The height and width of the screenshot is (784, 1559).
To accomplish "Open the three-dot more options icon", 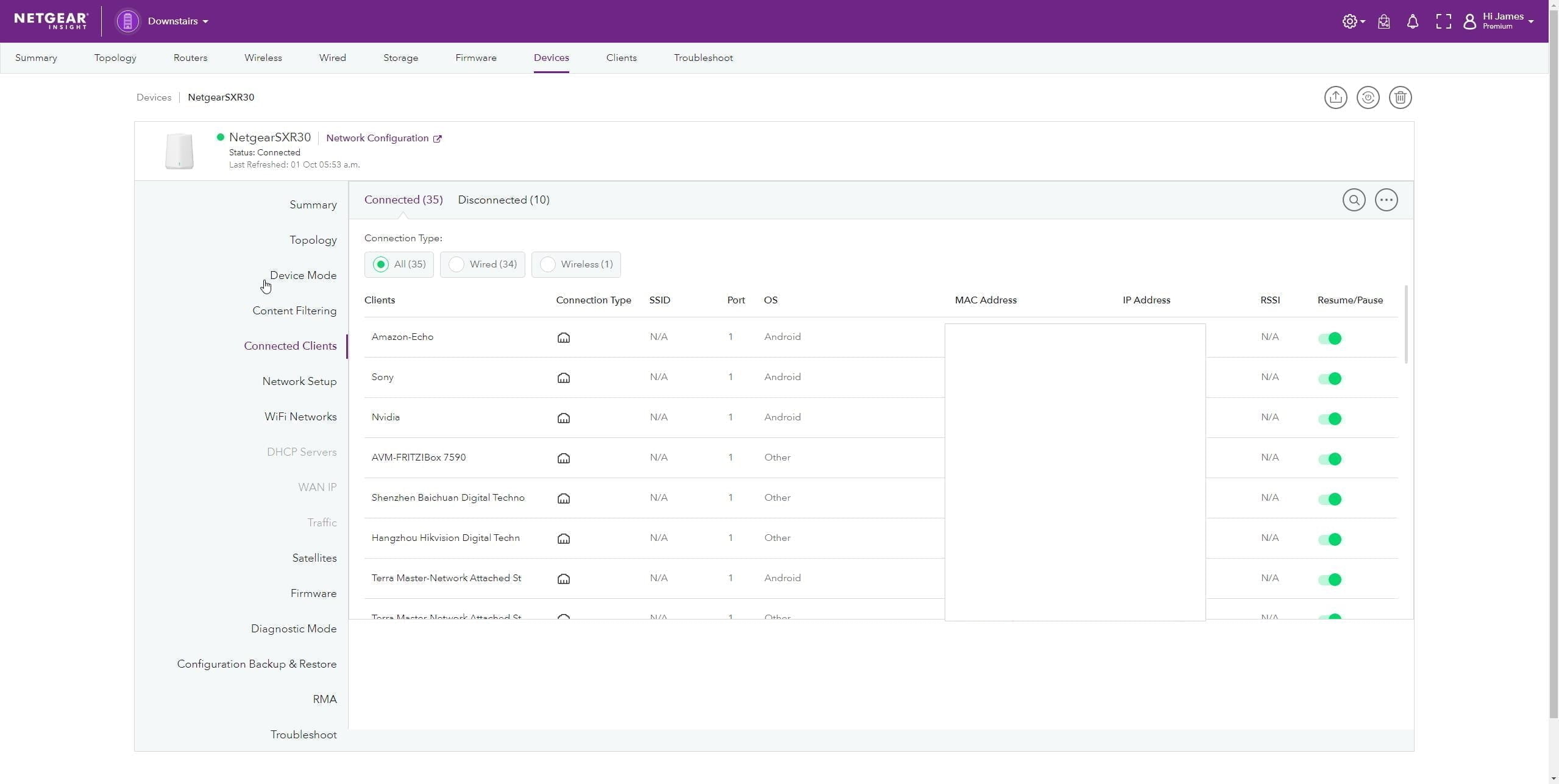I will [1386, 200].
